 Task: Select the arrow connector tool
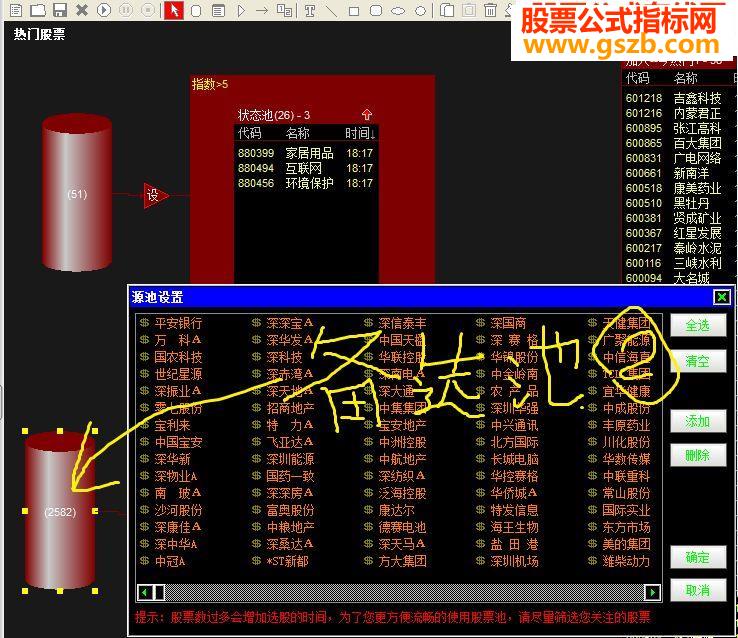[x=262, y=10]
